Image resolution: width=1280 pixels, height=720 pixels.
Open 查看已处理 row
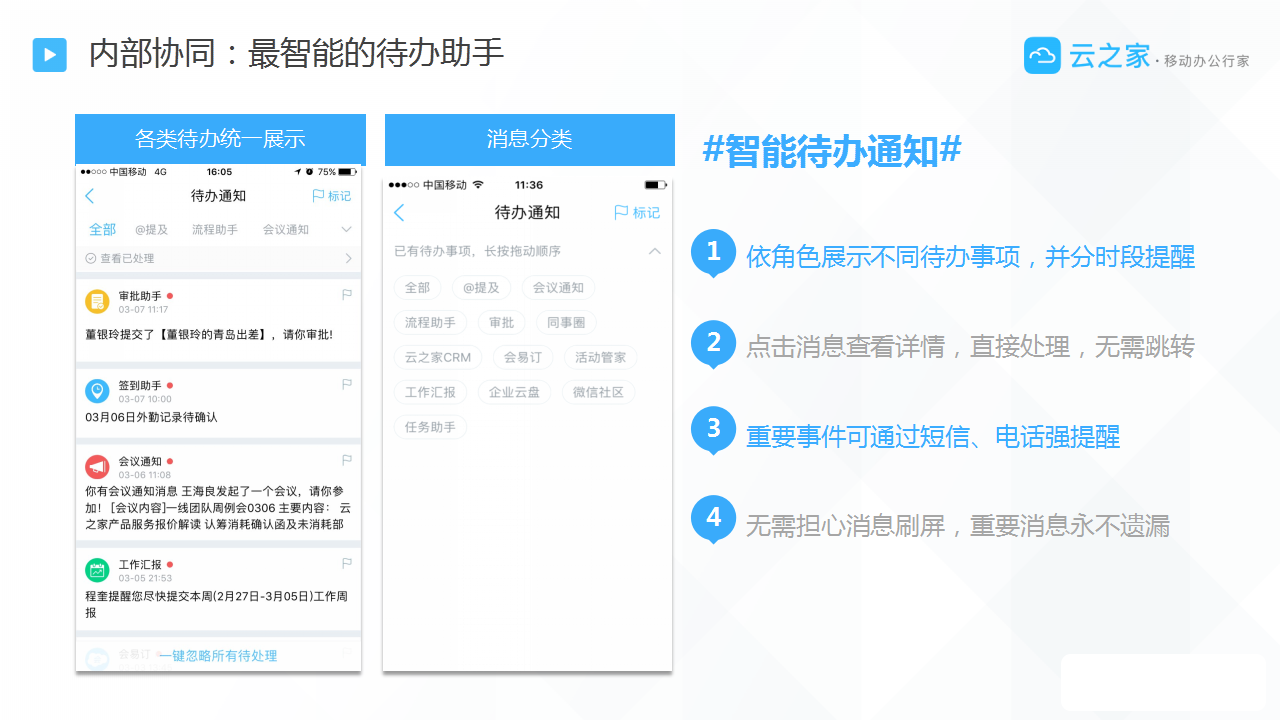(218, 258)
